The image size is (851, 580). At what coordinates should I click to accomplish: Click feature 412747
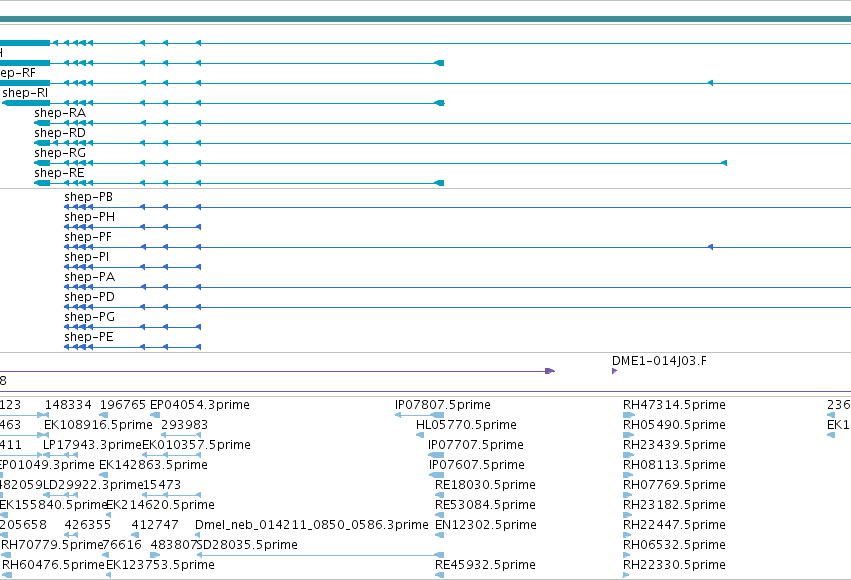coord(155,525)
